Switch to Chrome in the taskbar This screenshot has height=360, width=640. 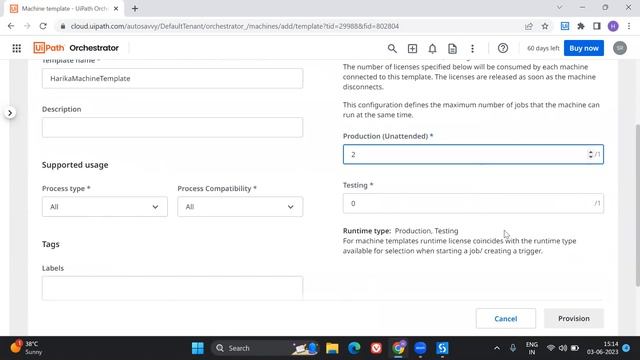pos(398,348)
